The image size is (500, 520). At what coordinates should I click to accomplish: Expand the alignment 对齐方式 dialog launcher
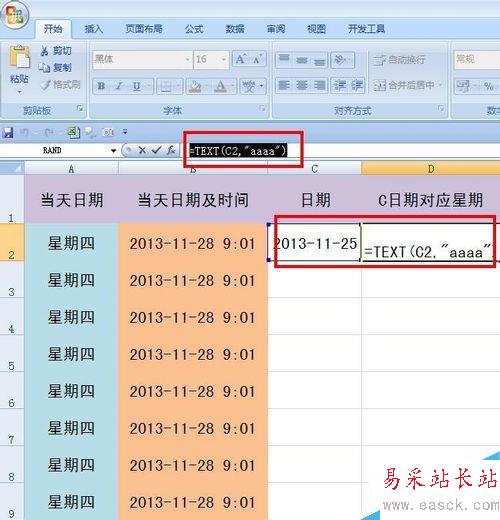tap(441, 108)
